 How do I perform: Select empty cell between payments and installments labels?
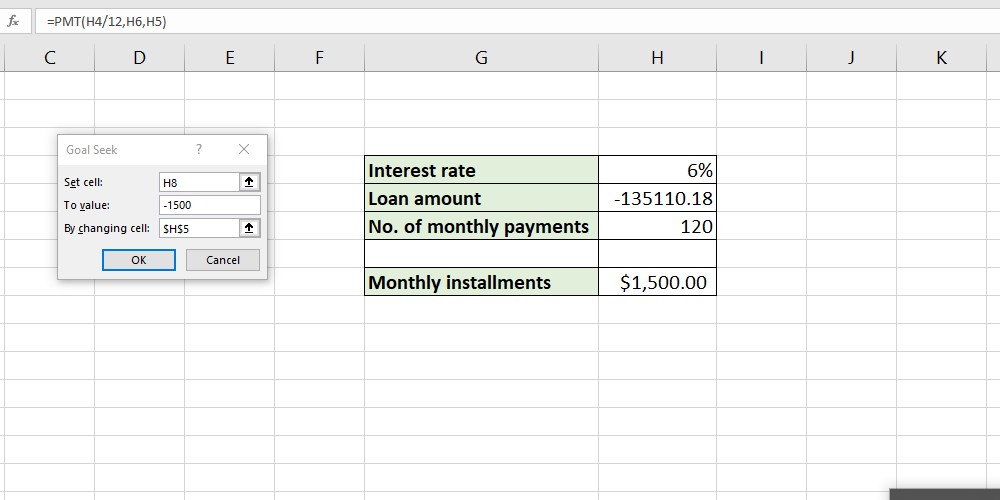pos(482,254)
